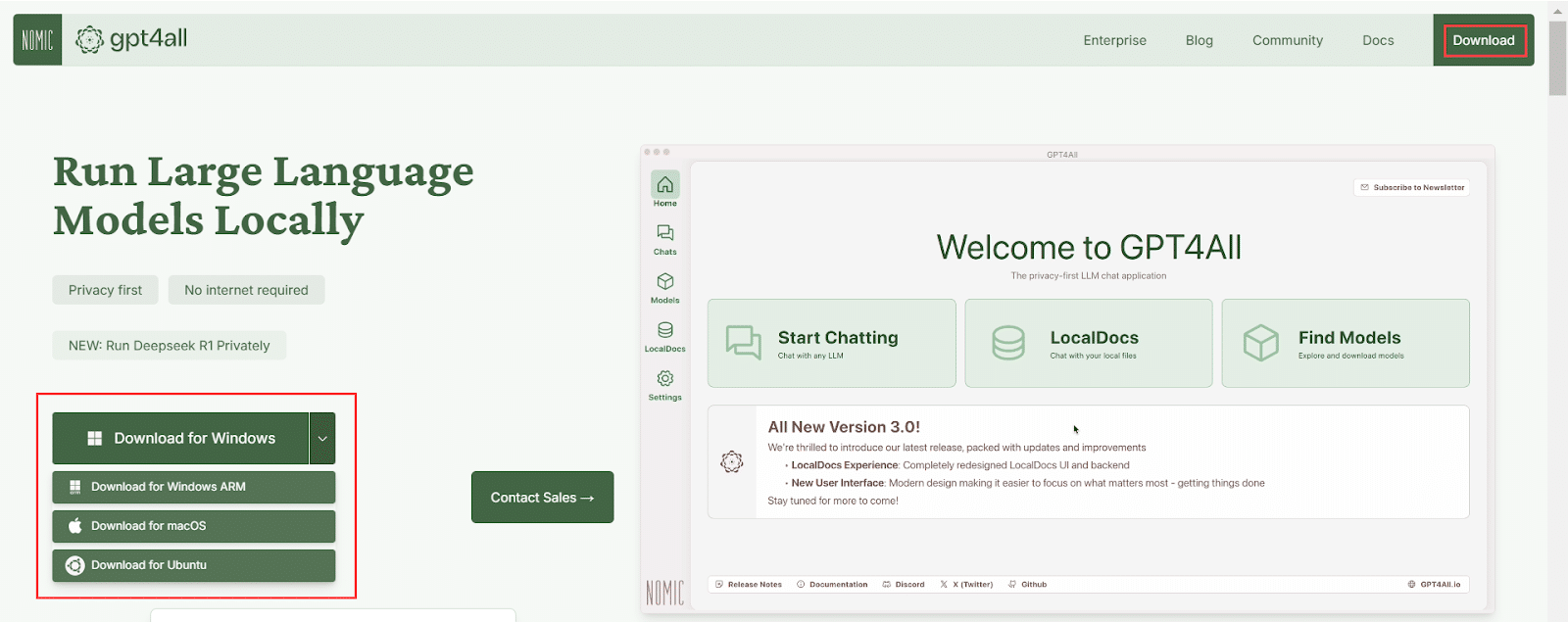This screenshot has width=1568, height=622.
Task: Click the gpt4all logo icon
Action: click(89, 40)
